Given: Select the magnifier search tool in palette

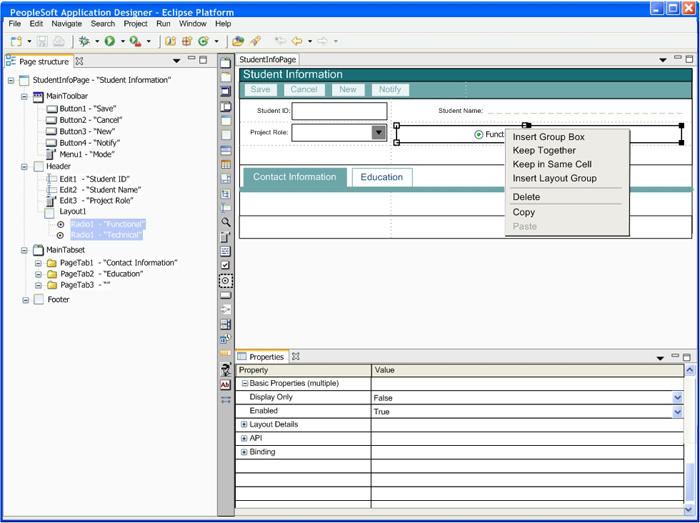Looking at the screenshot, I should tap(226, 222).
